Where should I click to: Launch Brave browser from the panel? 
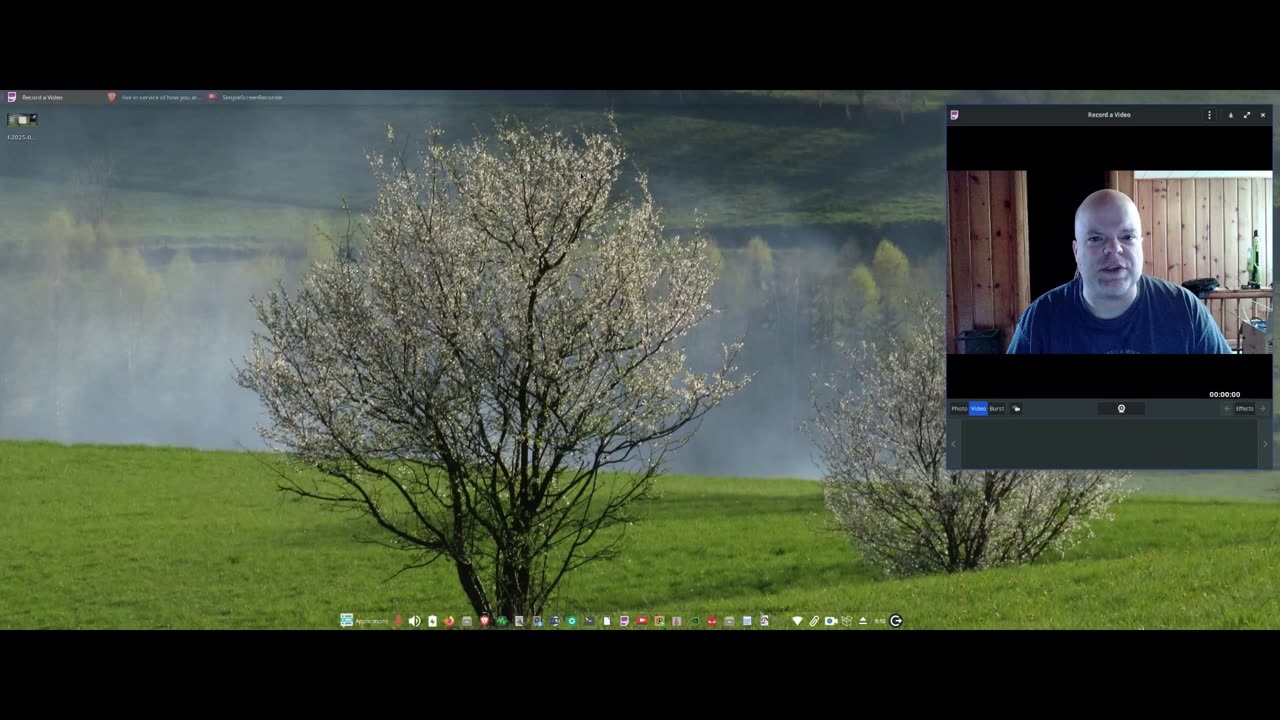tap(485, 621)
